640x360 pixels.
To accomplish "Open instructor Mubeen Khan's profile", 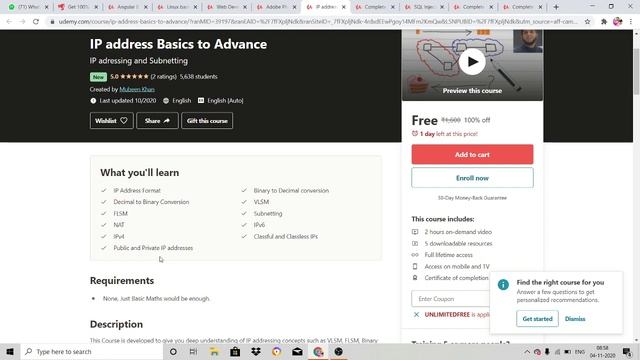I will pyautogui.click(x=137, y=89).
